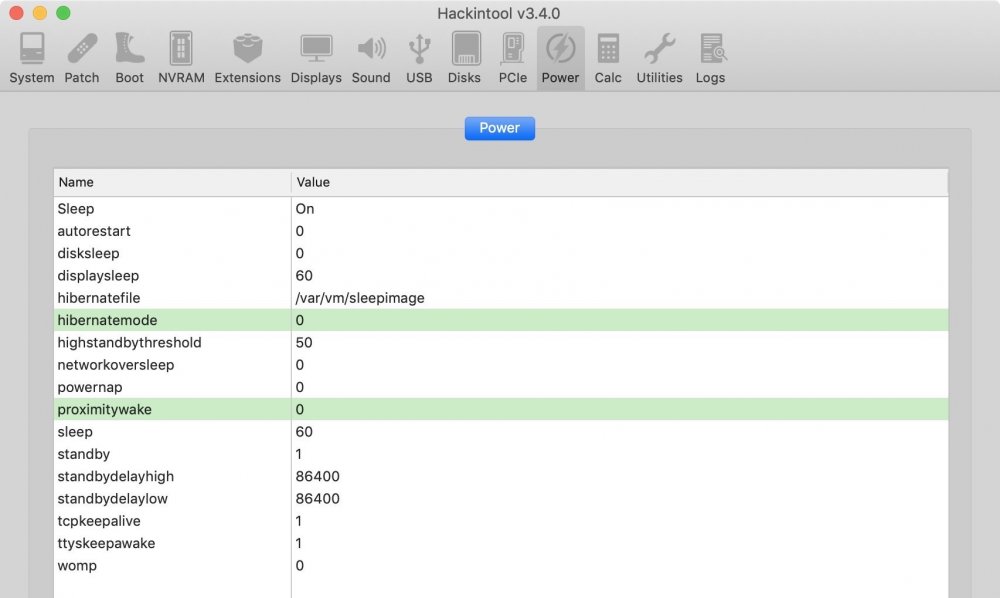The height and width of the screenshot is (598, 1000).
Task: Click the /var/vm/sleepimage value
Action: [x=360, y=298]
